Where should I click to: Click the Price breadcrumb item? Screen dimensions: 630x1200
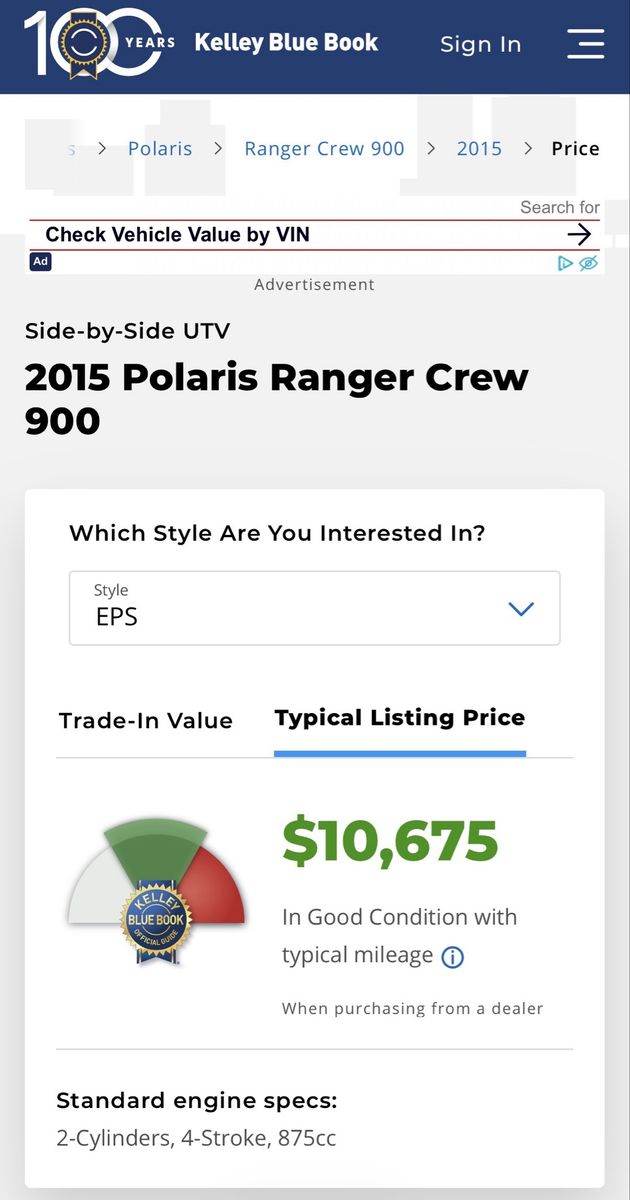tap(575, 148)
